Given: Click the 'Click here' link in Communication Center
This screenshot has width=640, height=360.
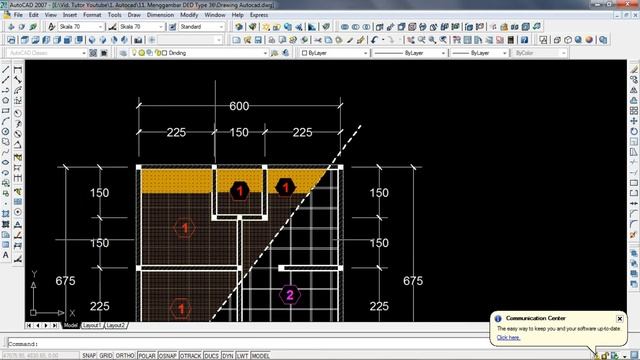Looking at the screenshot, I should [x=508, y=338].
